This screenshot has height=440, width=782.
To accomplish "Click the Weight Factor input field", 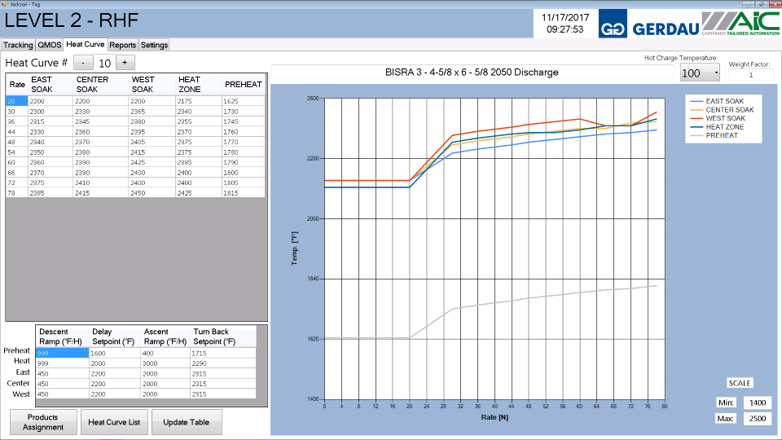I will coord(751,75).
